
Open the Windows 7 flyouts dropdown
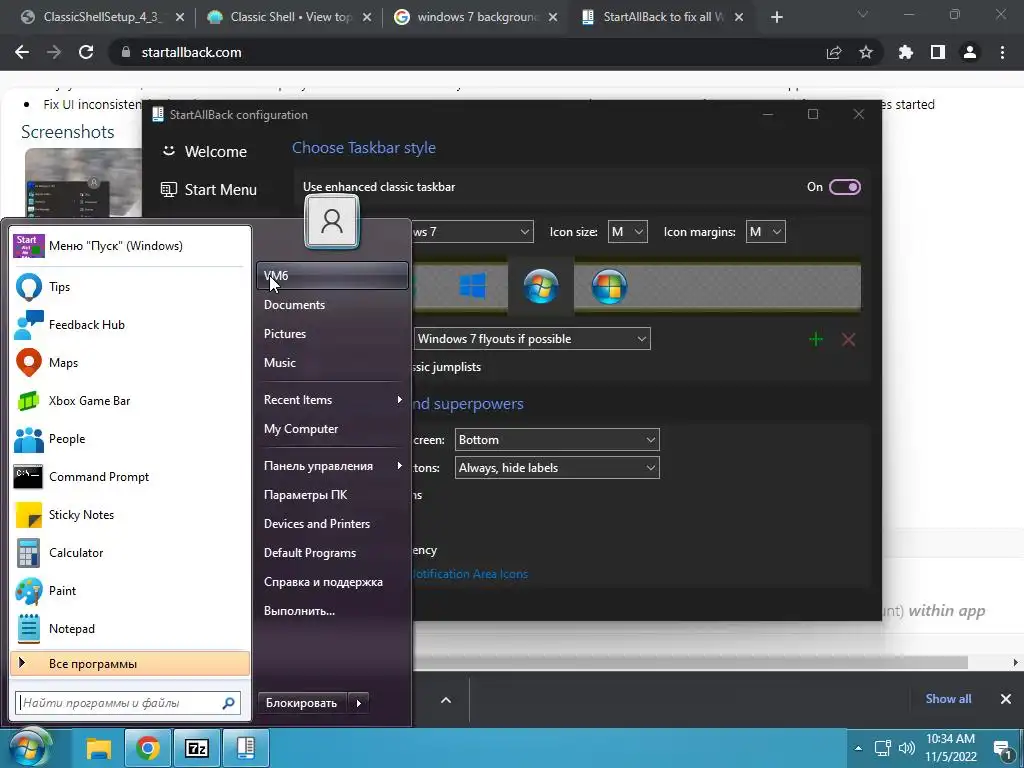532,339
